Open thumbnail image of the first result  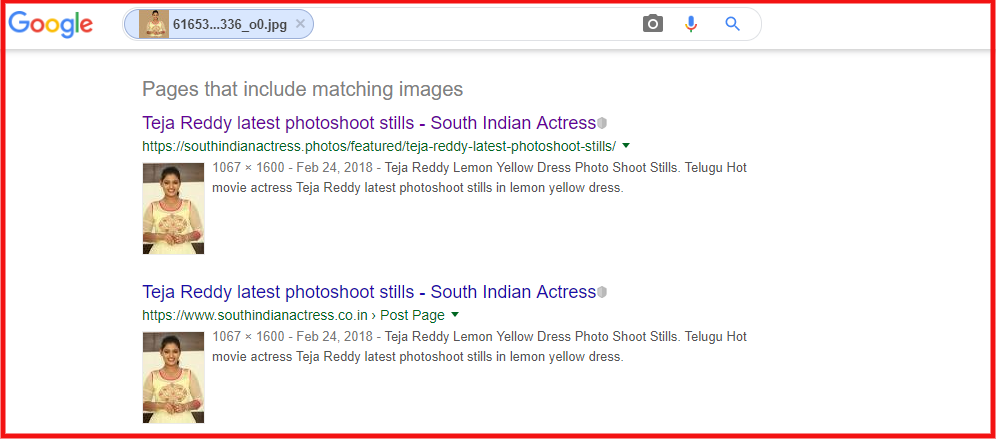coord(173,208)
